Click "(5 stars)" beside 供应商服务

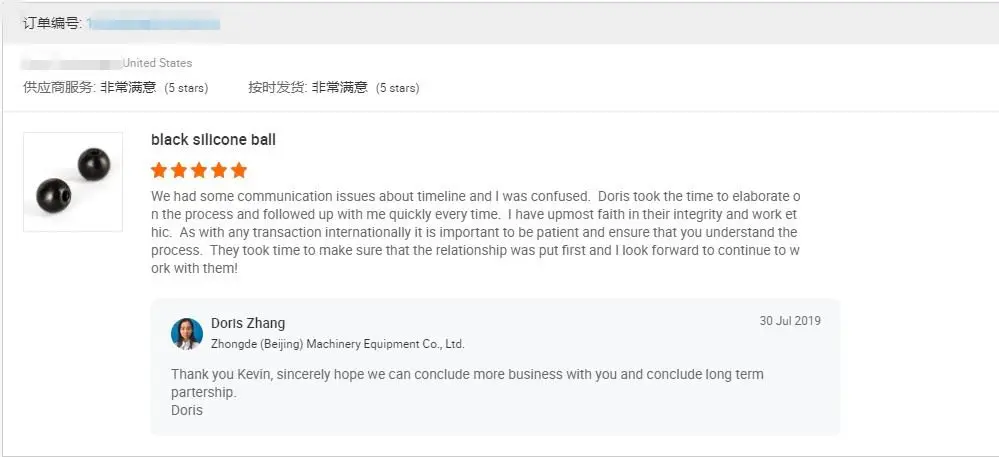click(x=186, y=88)
